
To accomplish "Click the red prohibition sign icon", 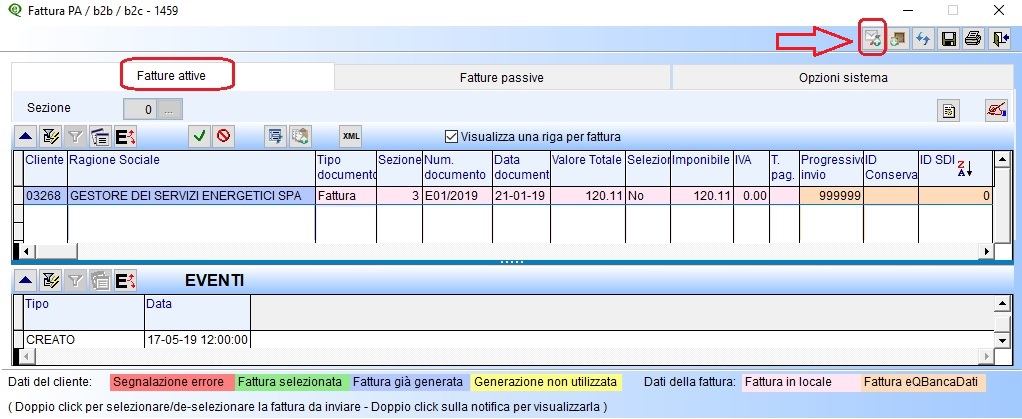I will [223, 137].
